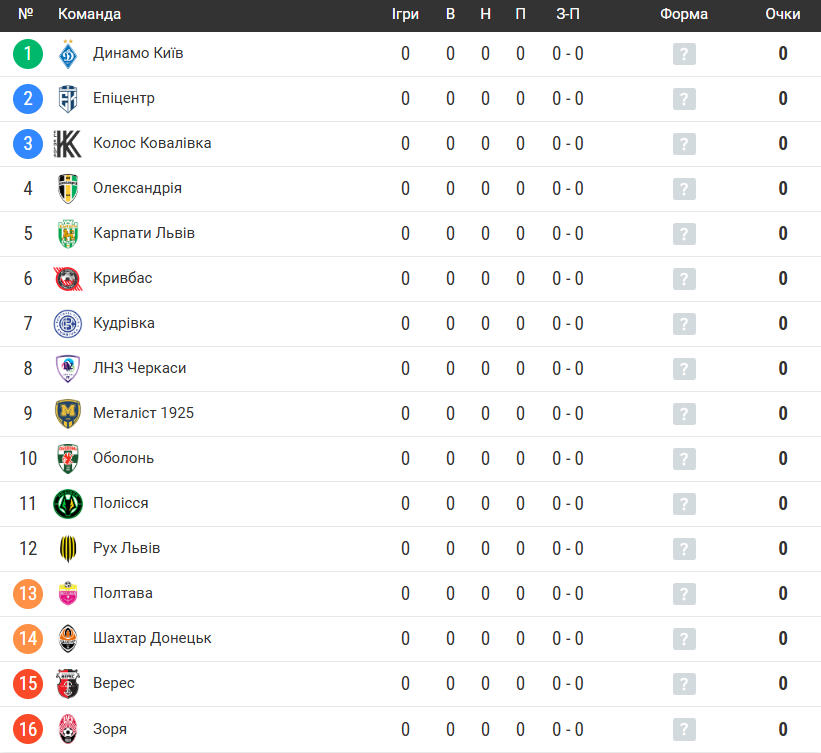Click the form question mark for Кудрівка
821x753 pixels.
[x=684, y=324]
